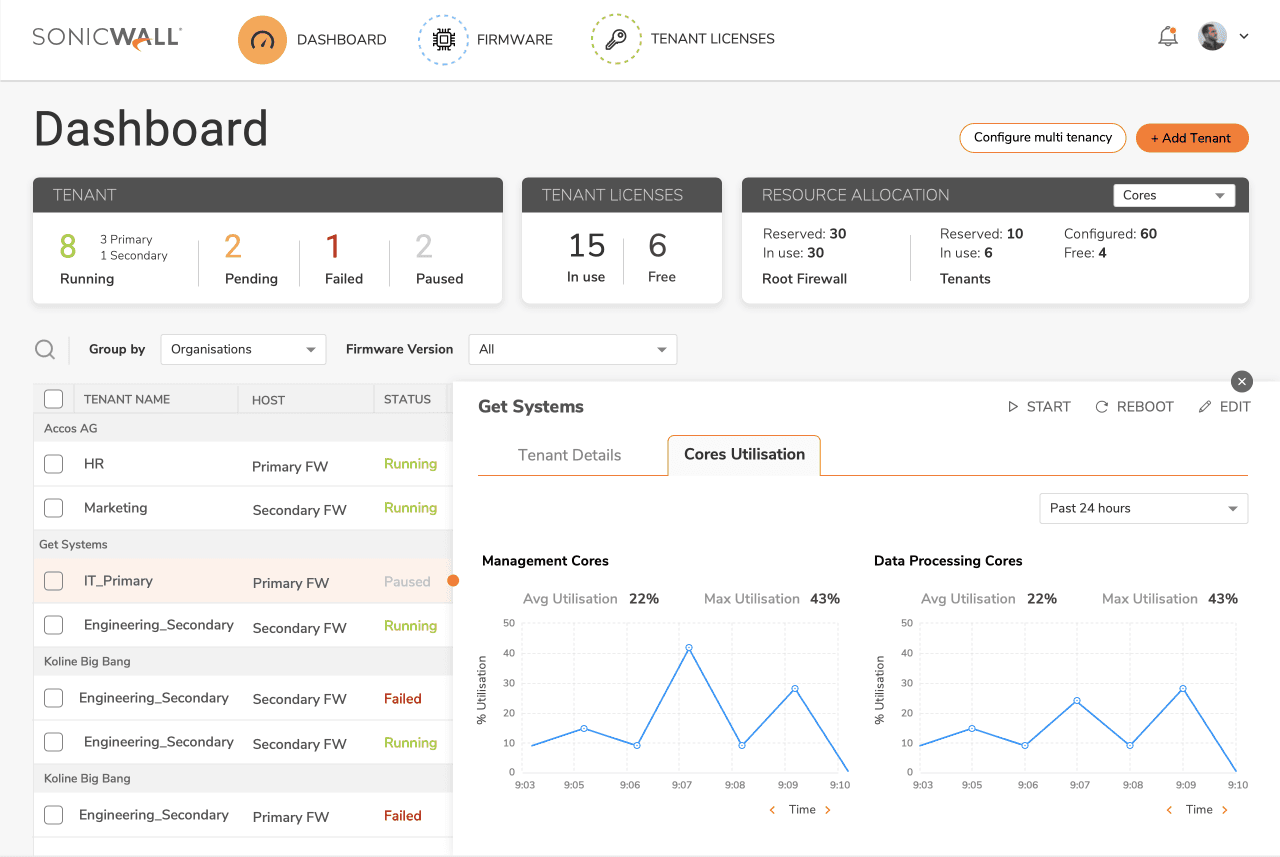Go to TENANT LICENSES nav item
Image resolution: width=1280 pixels, height=857 pixels.
(x=713, y=40)
